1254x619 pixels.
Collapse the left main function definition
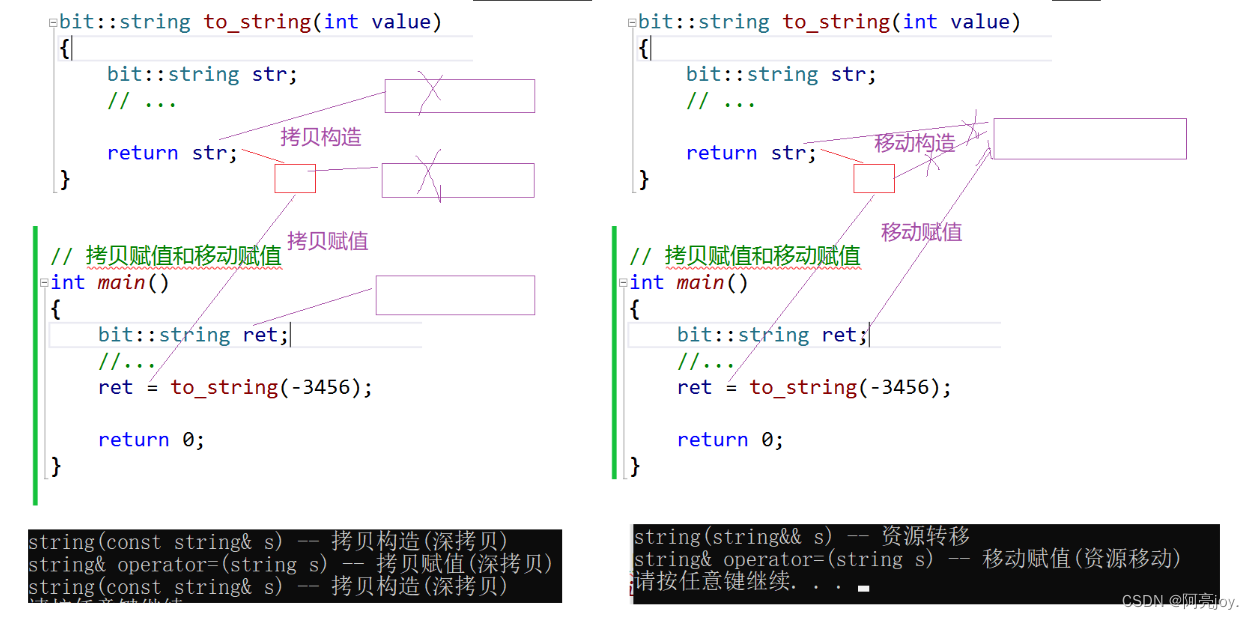[44, 282]
